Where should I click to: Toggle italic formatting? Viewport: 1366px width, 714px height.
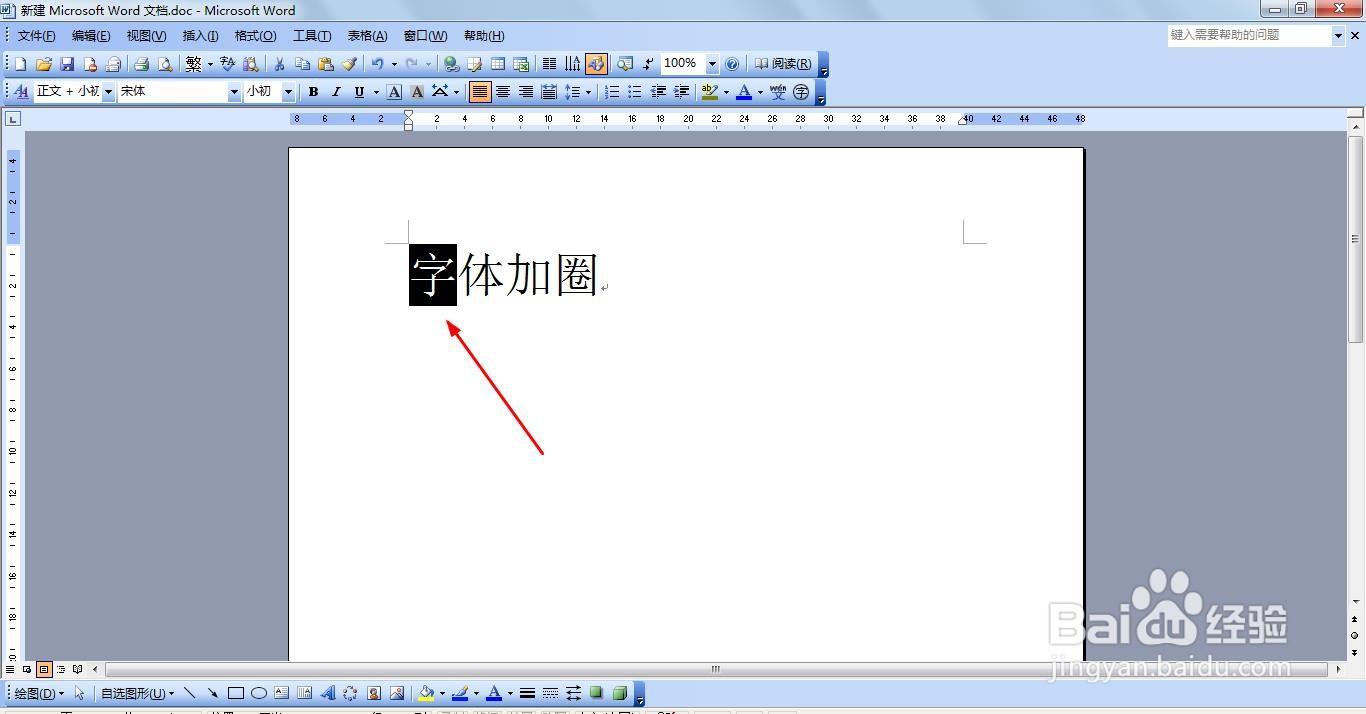click(335, 91)
